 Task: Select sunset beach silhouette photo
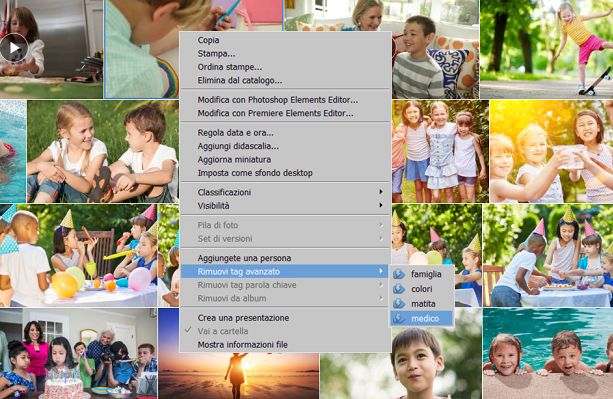click(x=238, y=376)
